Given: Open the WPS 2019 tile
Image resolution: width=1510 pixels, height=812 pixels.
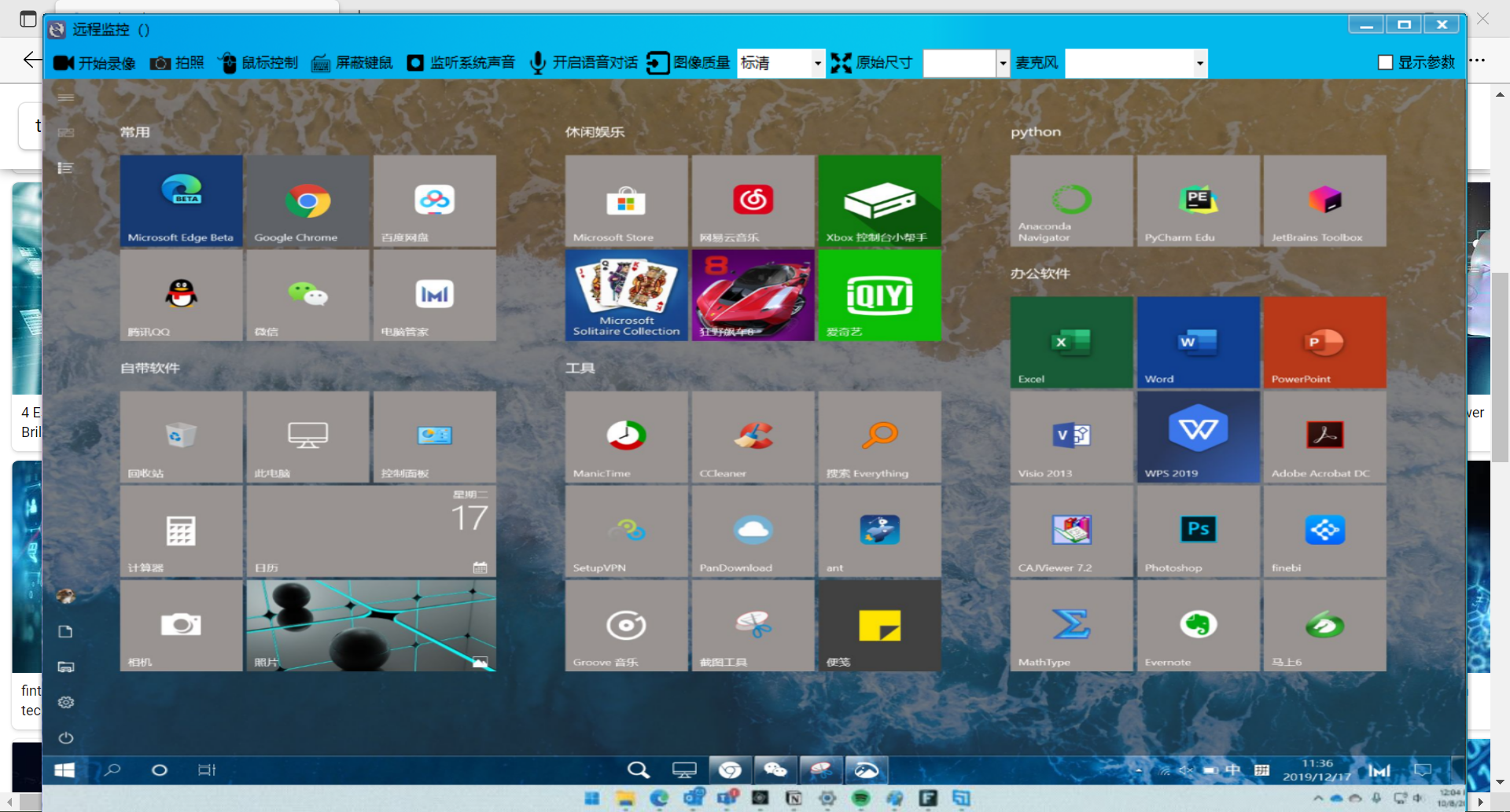Looking at the screenshot, I should [x=1198, y=437].
